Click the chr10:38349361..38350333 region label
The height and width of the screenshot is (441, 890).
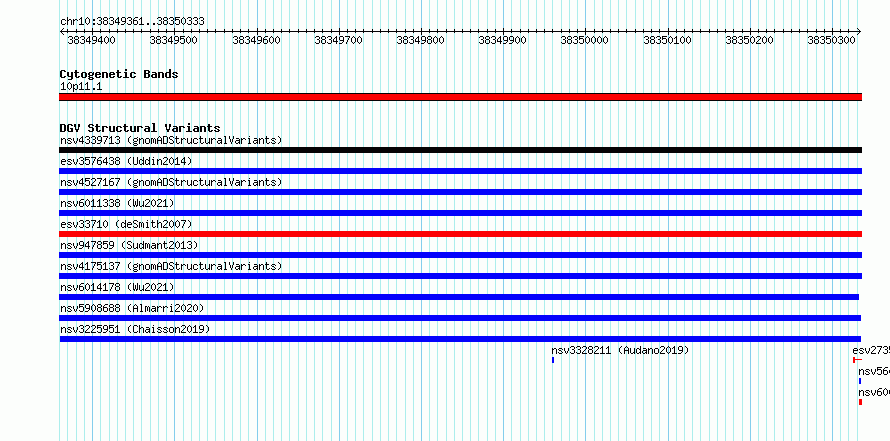[x=132, y=21]
